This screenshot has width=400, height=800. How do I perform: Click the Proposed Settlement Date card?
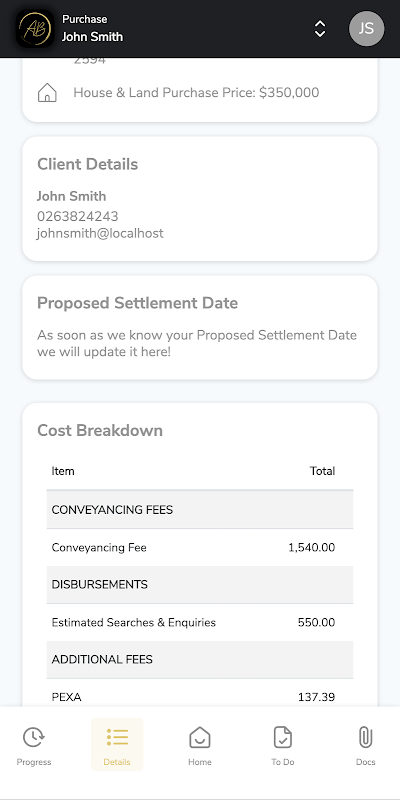200,328
